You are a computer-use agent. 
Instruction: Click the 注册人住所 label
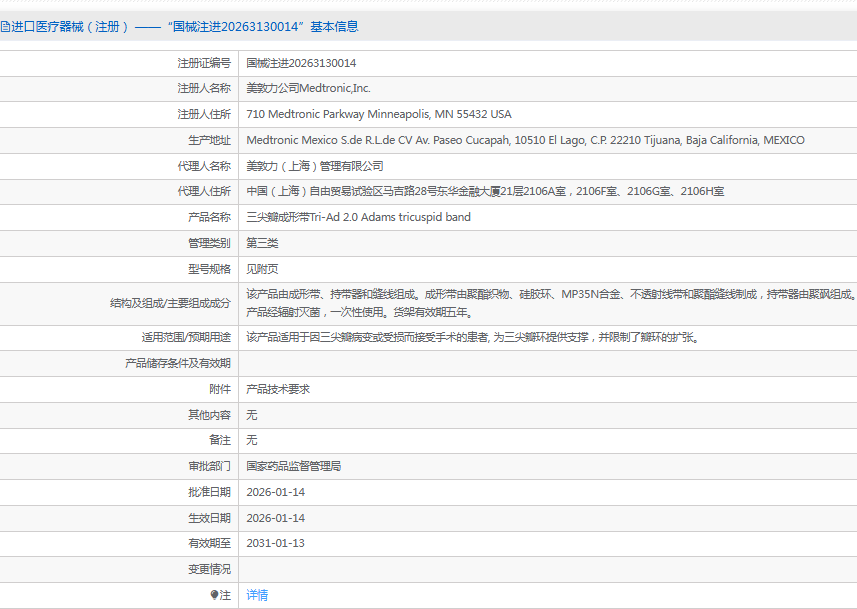tap(204, 114)
